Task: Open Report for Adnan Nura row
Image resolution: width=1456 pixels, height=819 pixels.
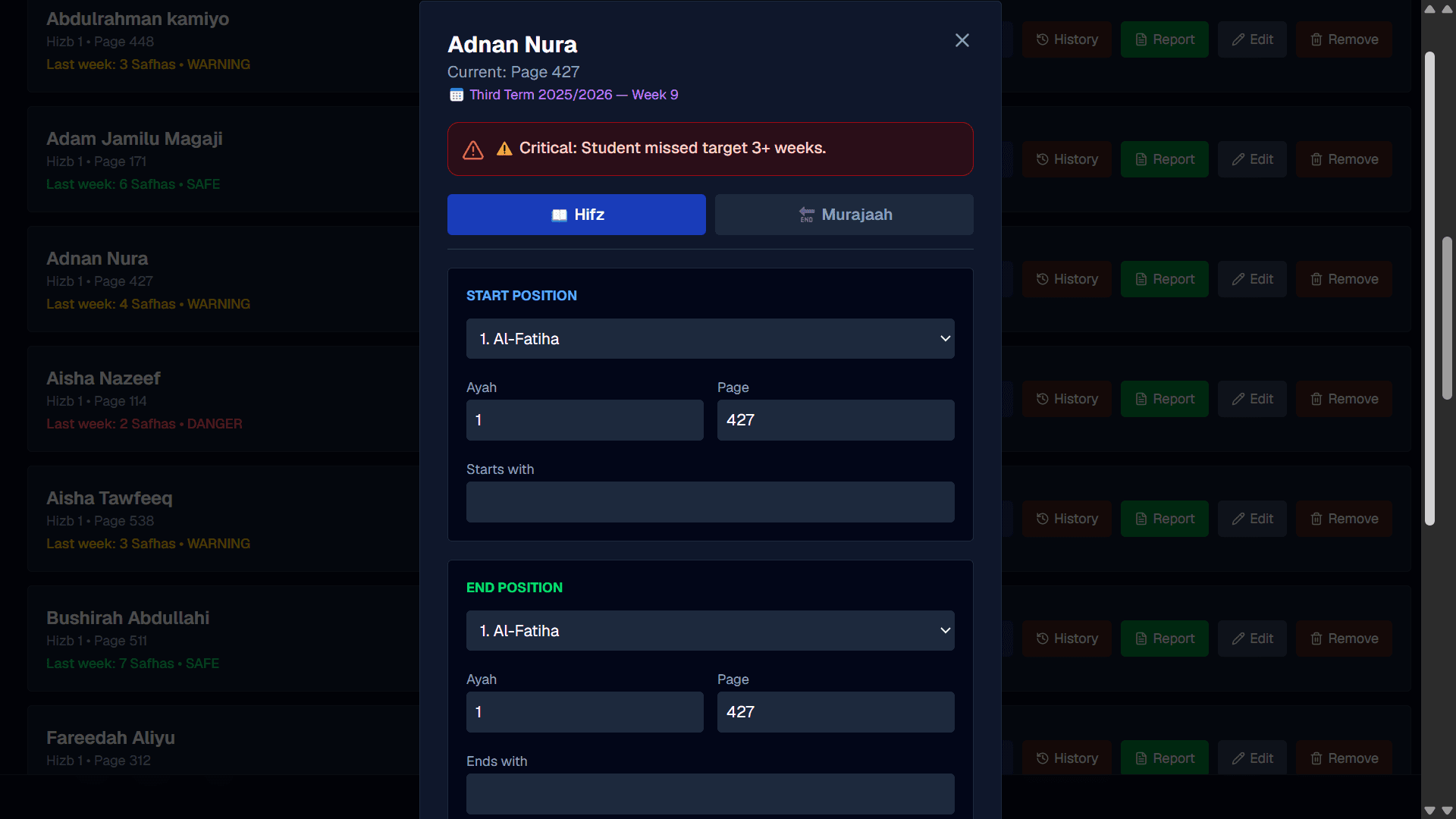Action: tap(1165, 279)
